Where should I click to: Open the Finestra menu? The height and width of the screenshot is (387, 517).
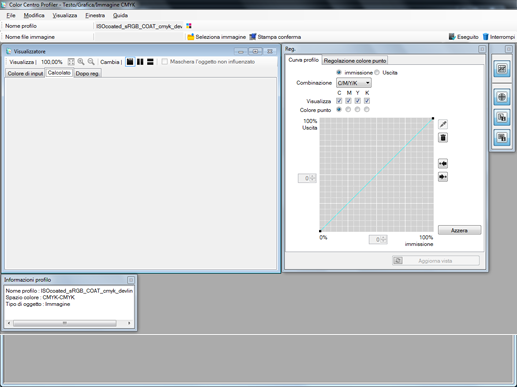[95, 15]
